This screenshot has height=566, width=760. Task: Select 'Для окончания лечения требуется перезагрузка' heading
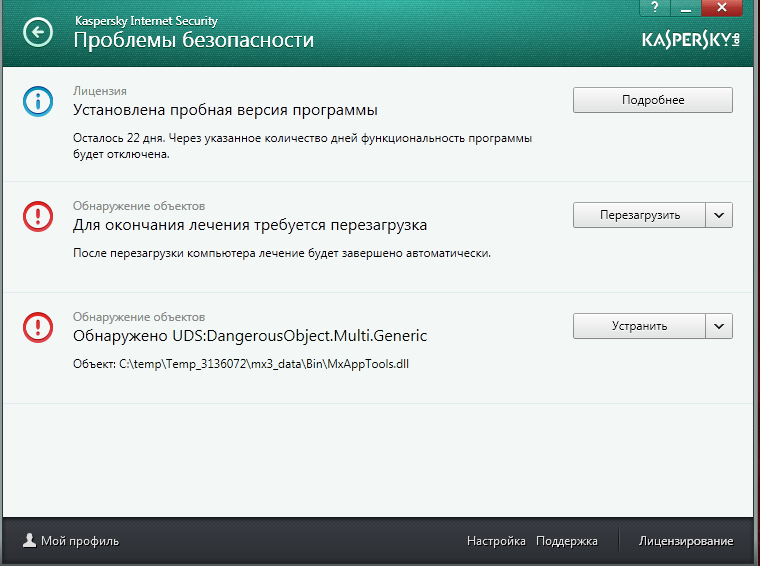250,225
